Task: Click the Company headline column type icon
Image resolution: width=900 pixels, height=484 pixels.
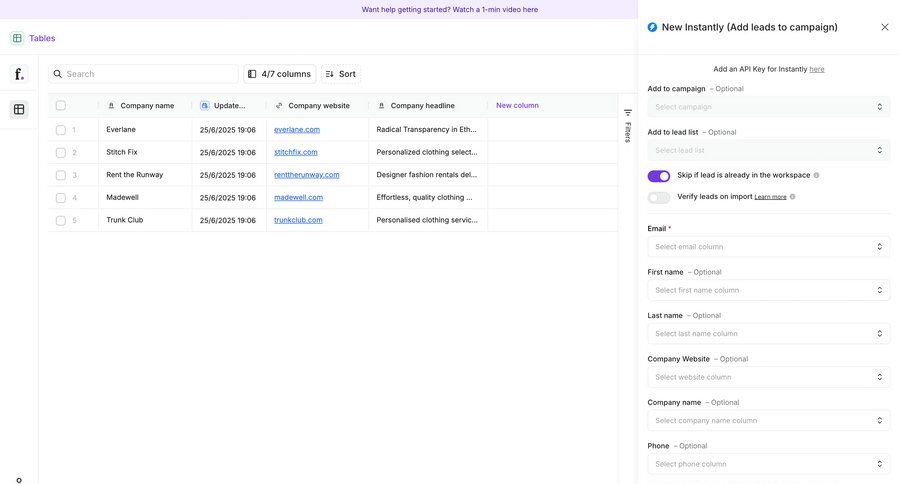Action: (382, 106)
